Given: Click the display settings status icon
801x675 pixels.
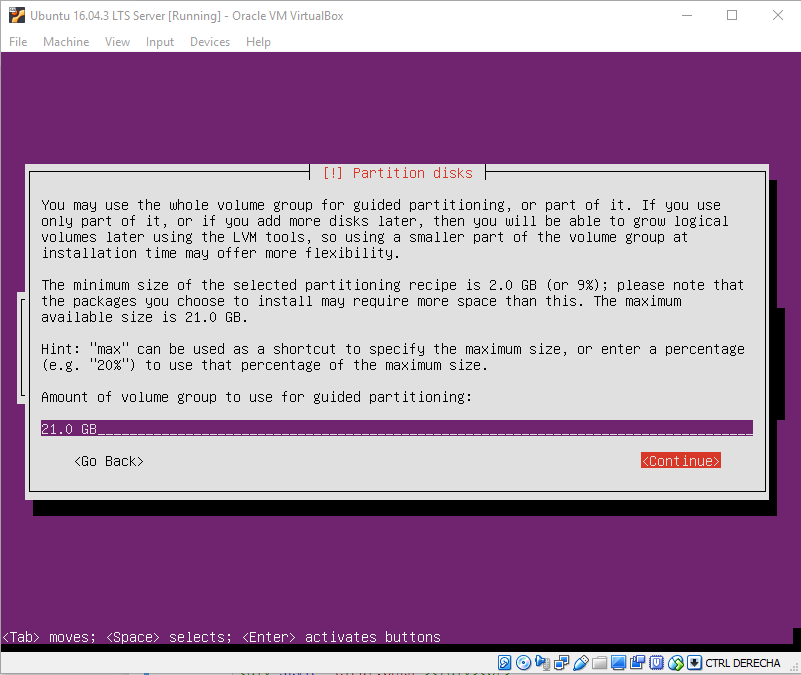Looking at the screenshot, I should point(618,663).
